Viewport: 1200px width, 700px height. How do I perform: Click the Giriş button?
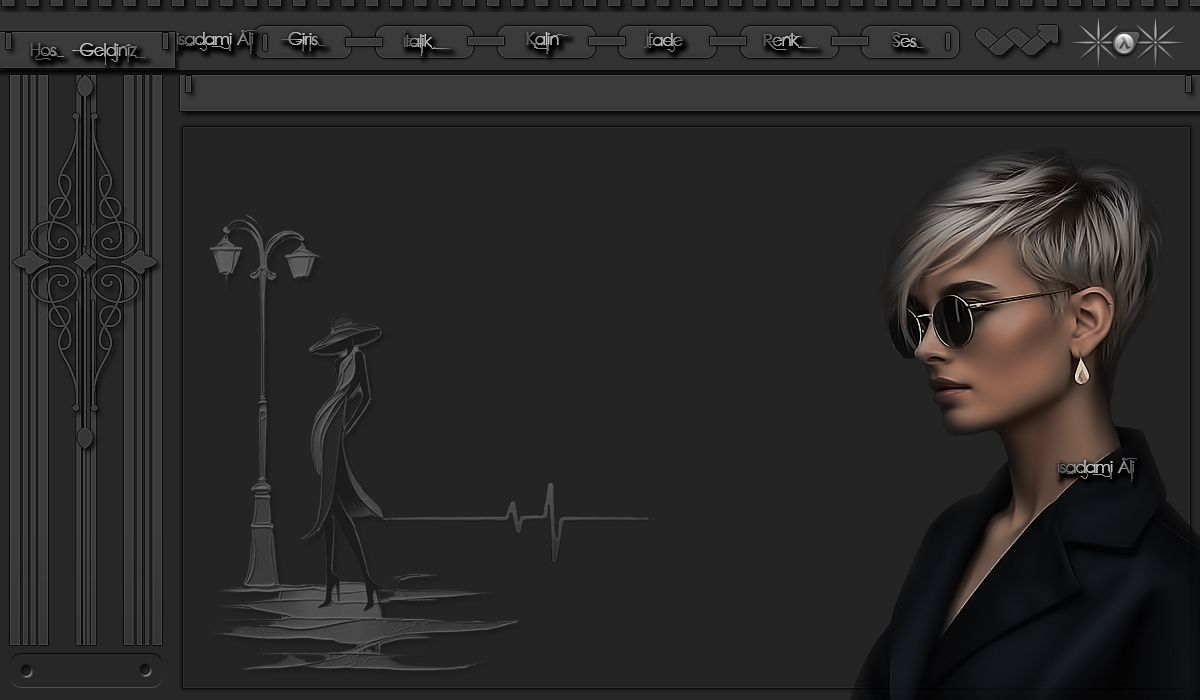[x=303, y=42]
